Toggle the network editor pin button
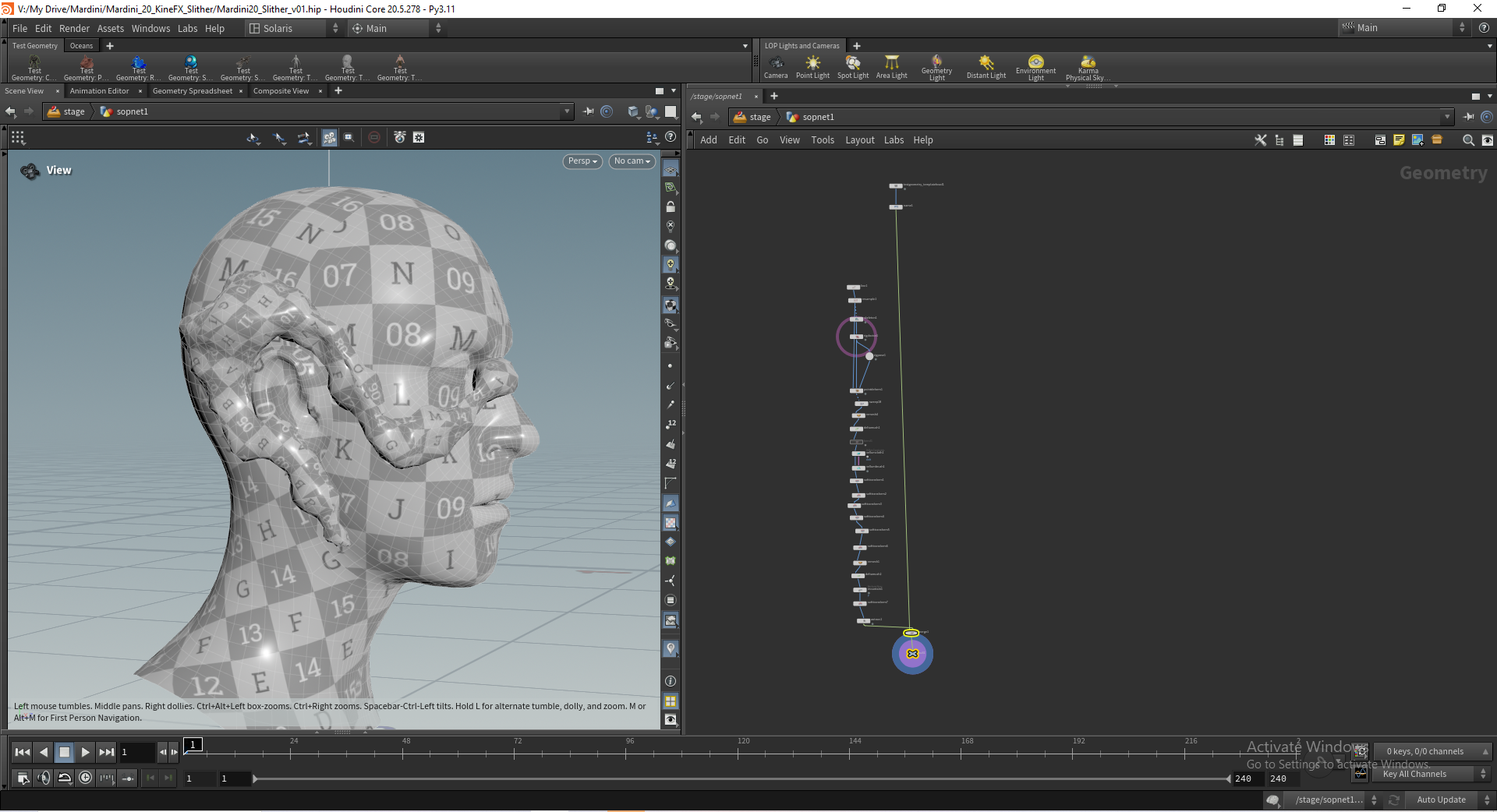The height and width of the screenshot is (812, 1497). coord(1468,117)
